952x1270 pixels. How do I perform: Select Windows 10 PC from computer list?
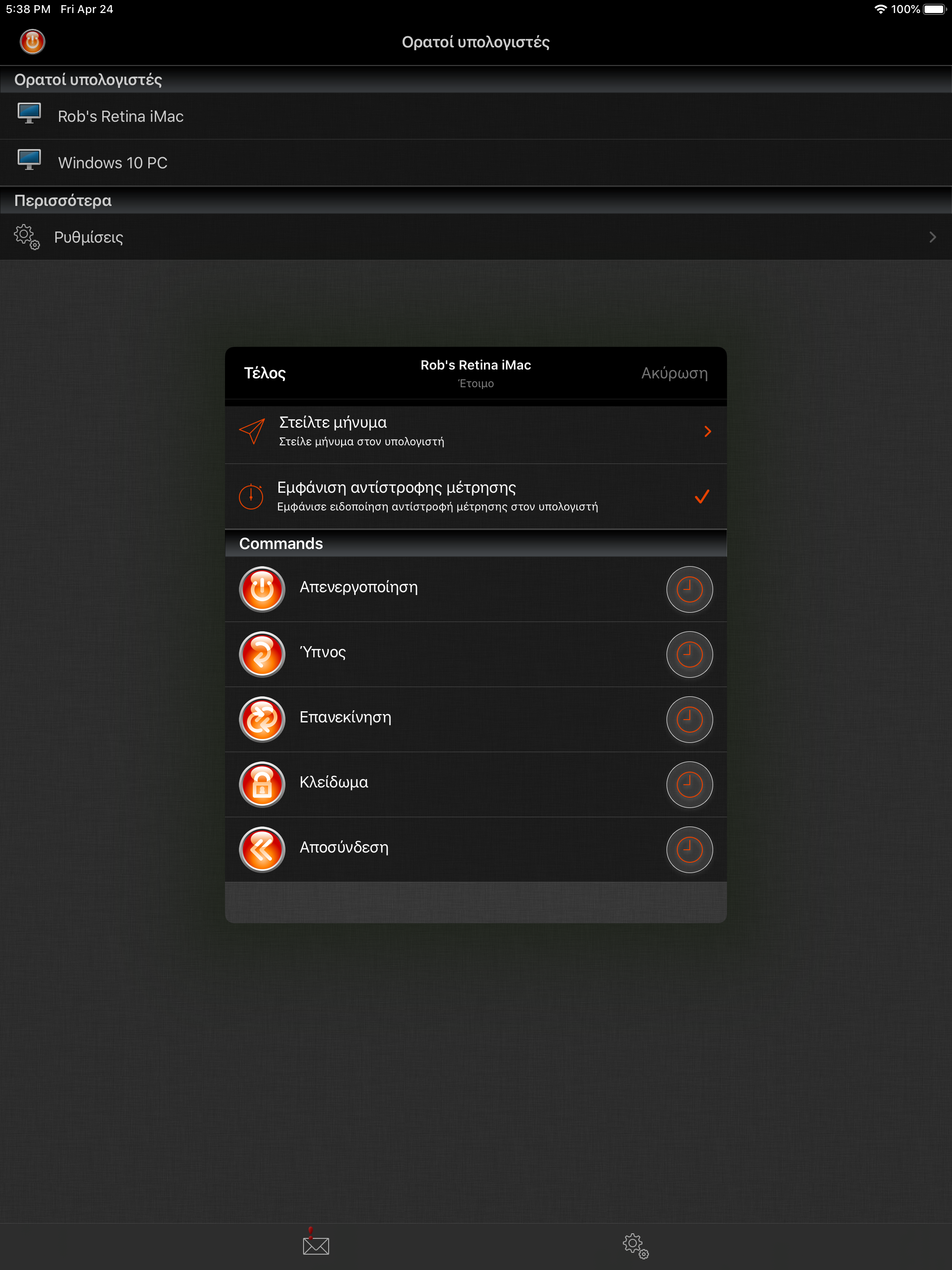pos(112,163)
